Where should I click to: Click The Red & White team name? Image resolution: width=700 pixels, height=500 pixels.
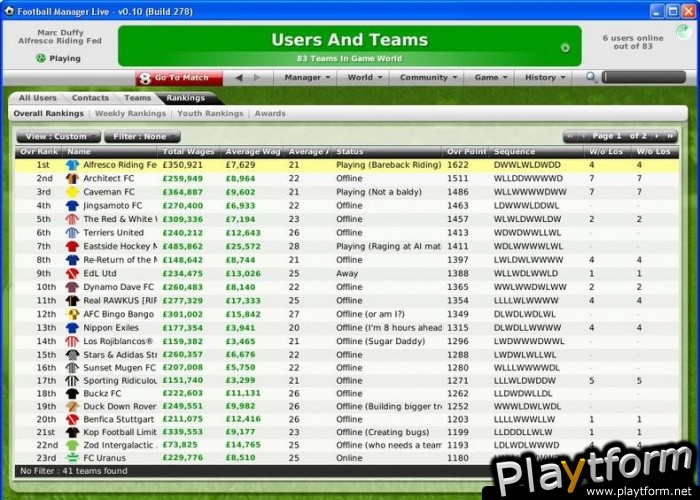(x=120, y=219)
